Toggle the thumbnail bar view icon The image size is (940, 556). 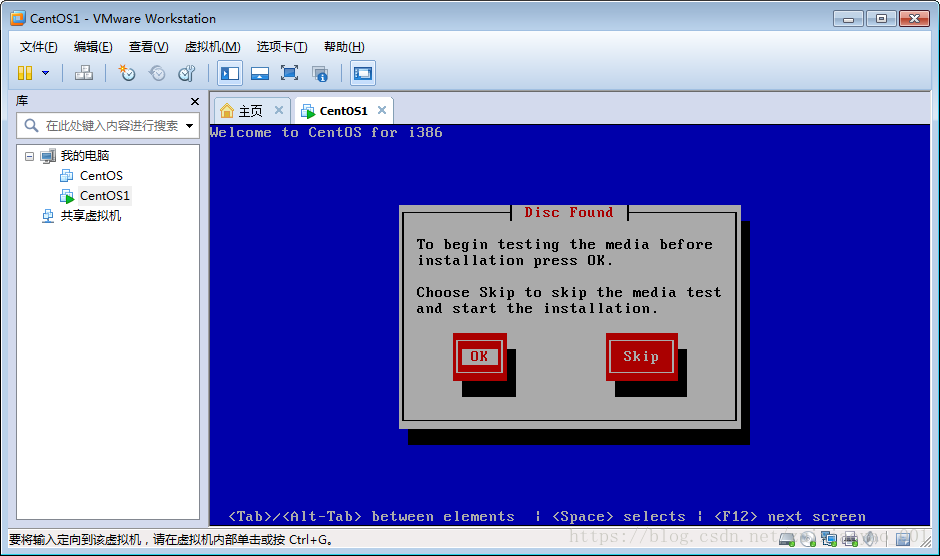pyautogui.click(x=260, y=73)
